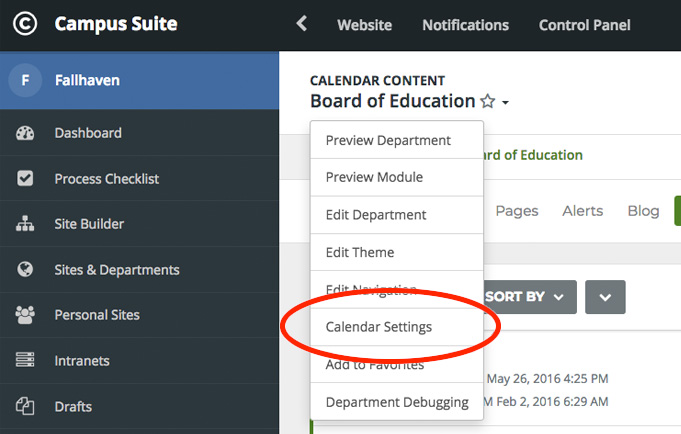Open the SORT BY dropdown
This screenshot has width=681, height=434.
pos(529,297)
